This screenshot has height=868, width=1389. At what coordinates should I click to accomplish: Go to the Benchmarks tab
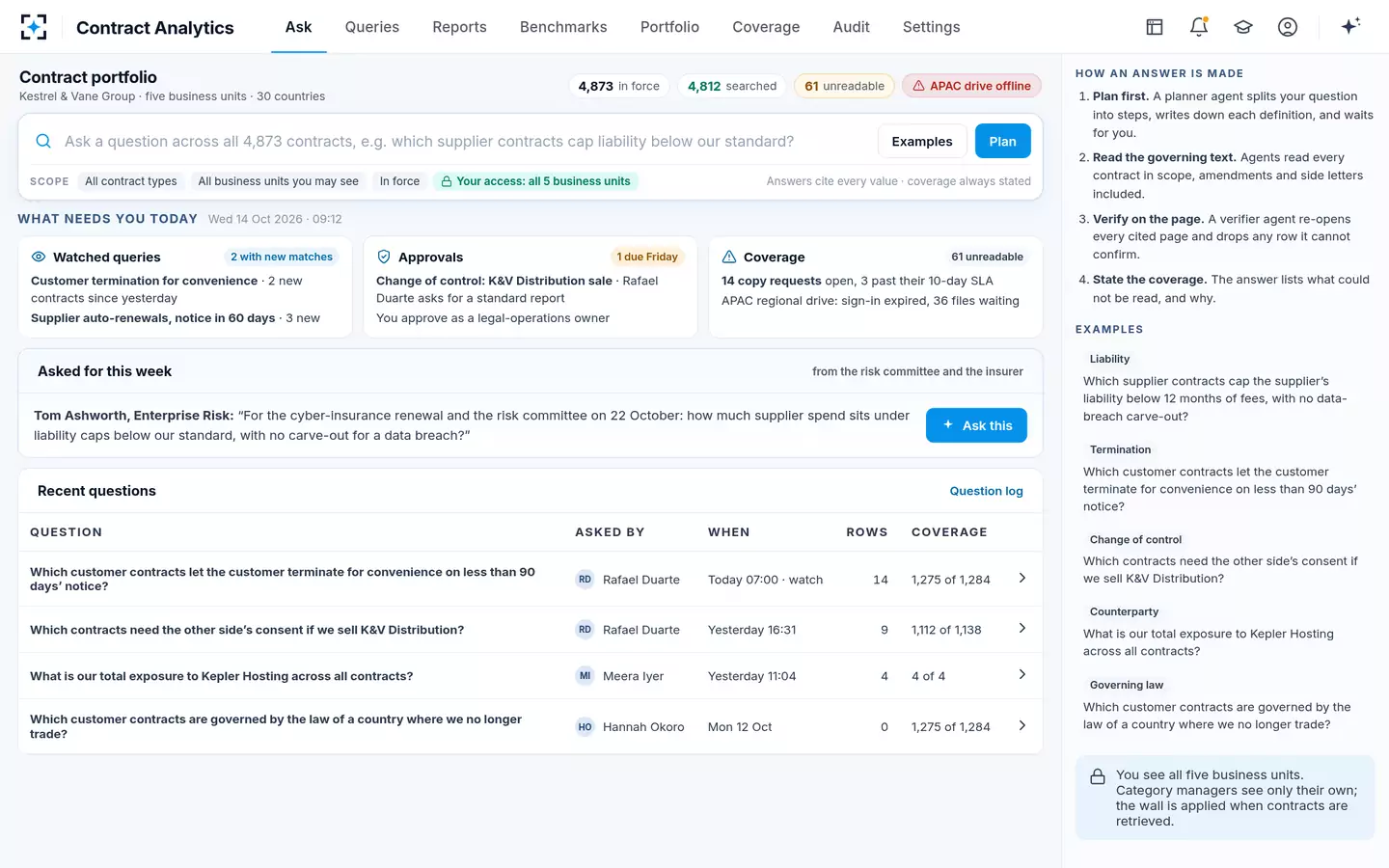[x=563, y=27]
